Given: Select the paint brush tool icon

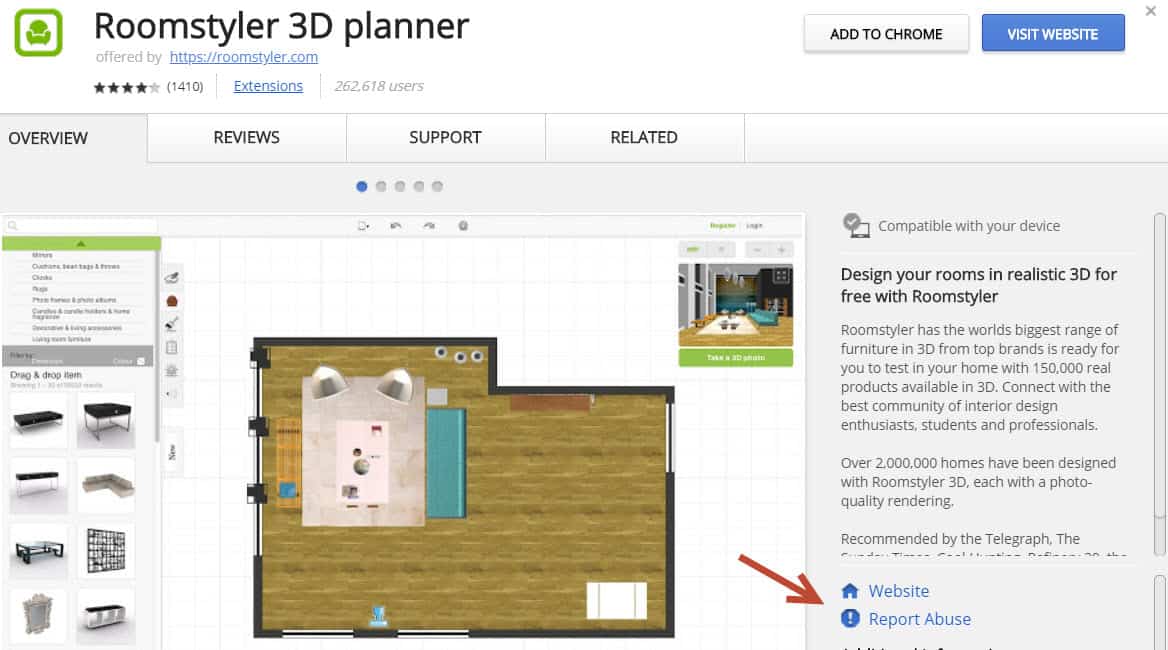Looking at the screenshot, I should (x=171, y=324).
